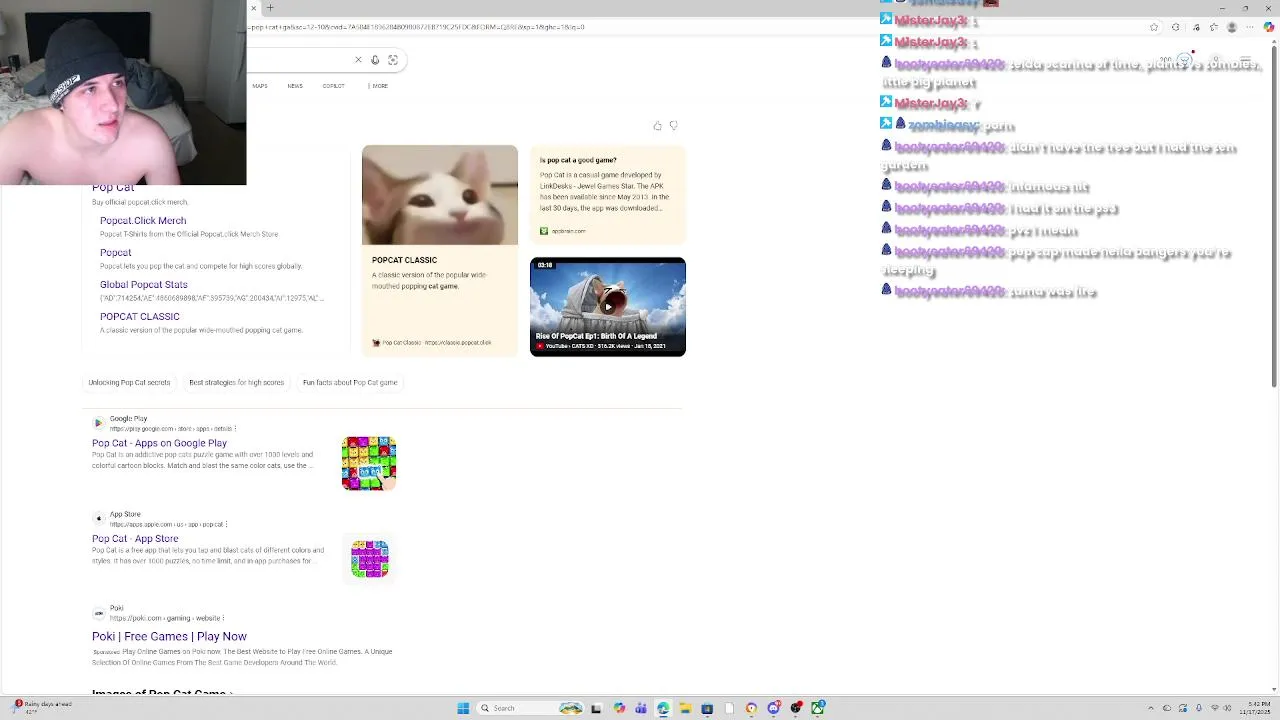Open Windows Start menu
This screenshot has height=720, width=1280.
pyautogui.click(x=463, y=708)
